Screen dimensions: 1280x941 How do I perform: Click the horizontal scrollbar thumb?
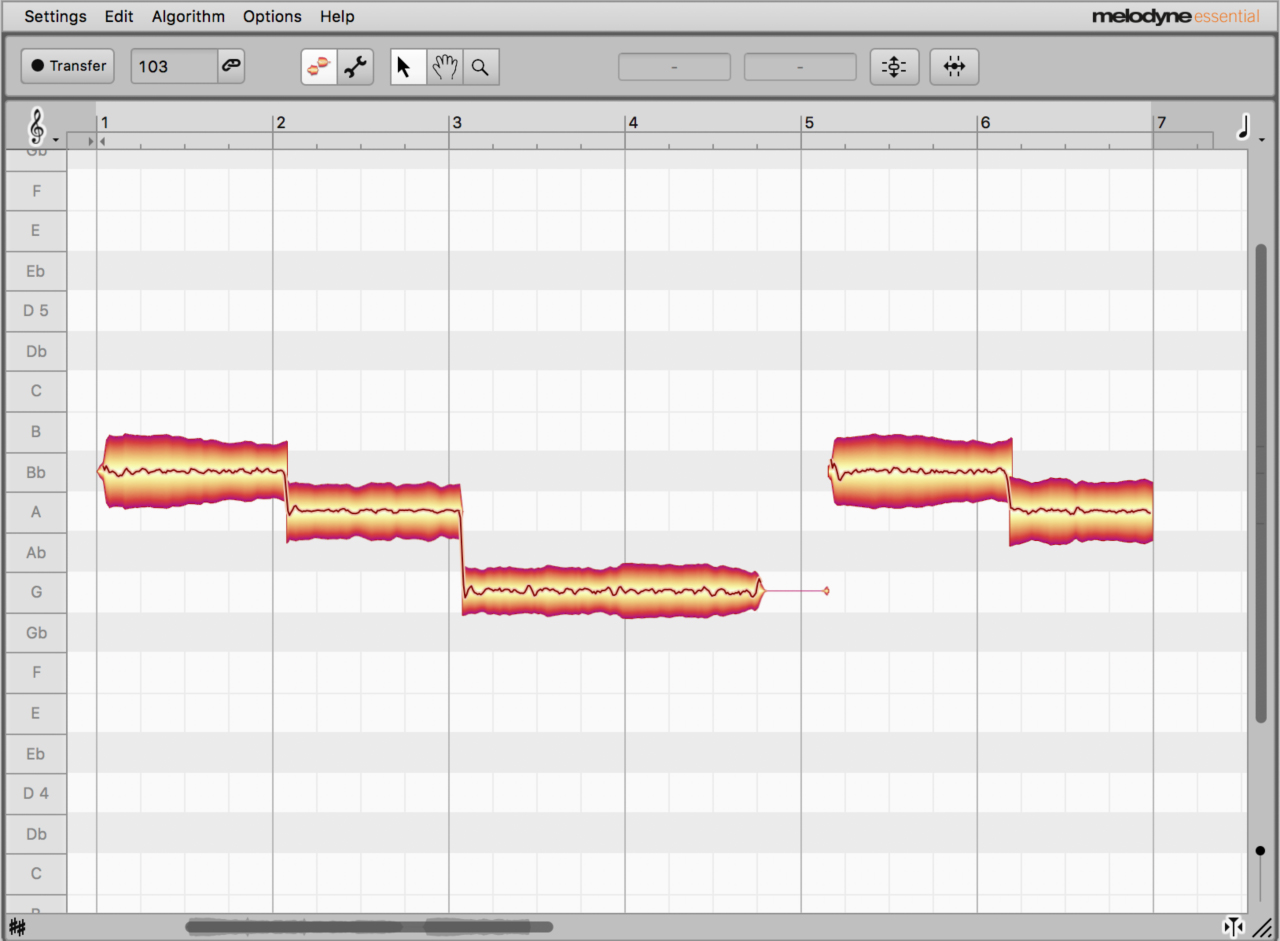(x=369, y=927)
